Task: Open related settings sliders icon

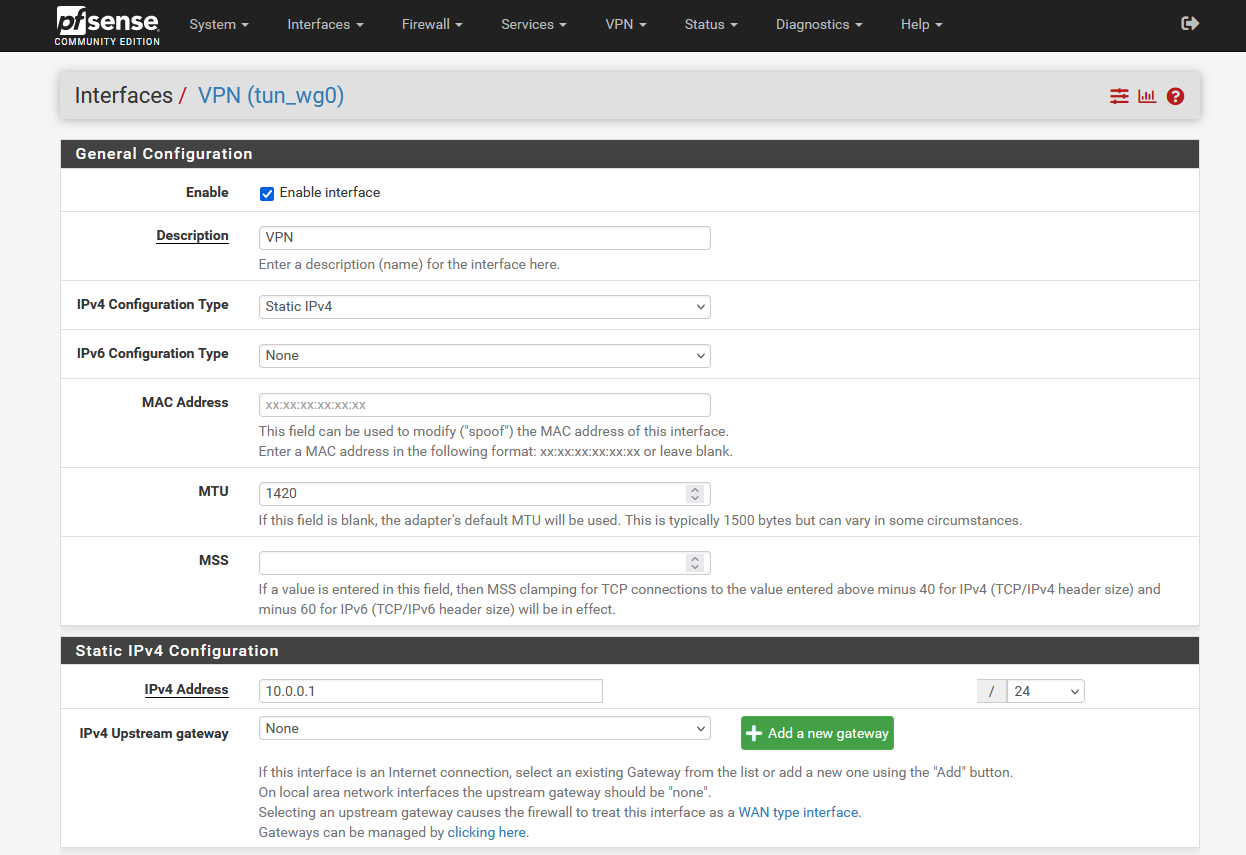Action: pos(1119,96)
